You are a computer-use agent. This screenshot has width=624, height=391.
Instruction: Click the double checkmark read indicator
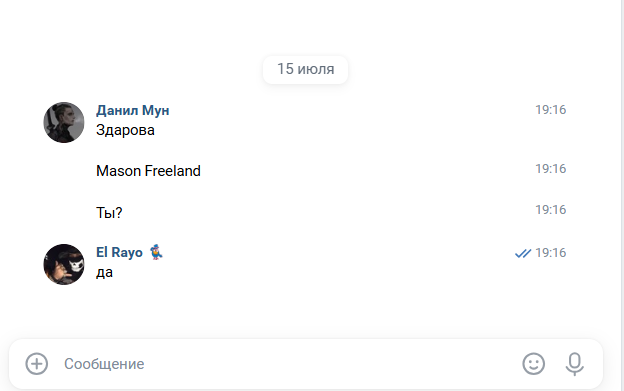click(x=523, y=253)
